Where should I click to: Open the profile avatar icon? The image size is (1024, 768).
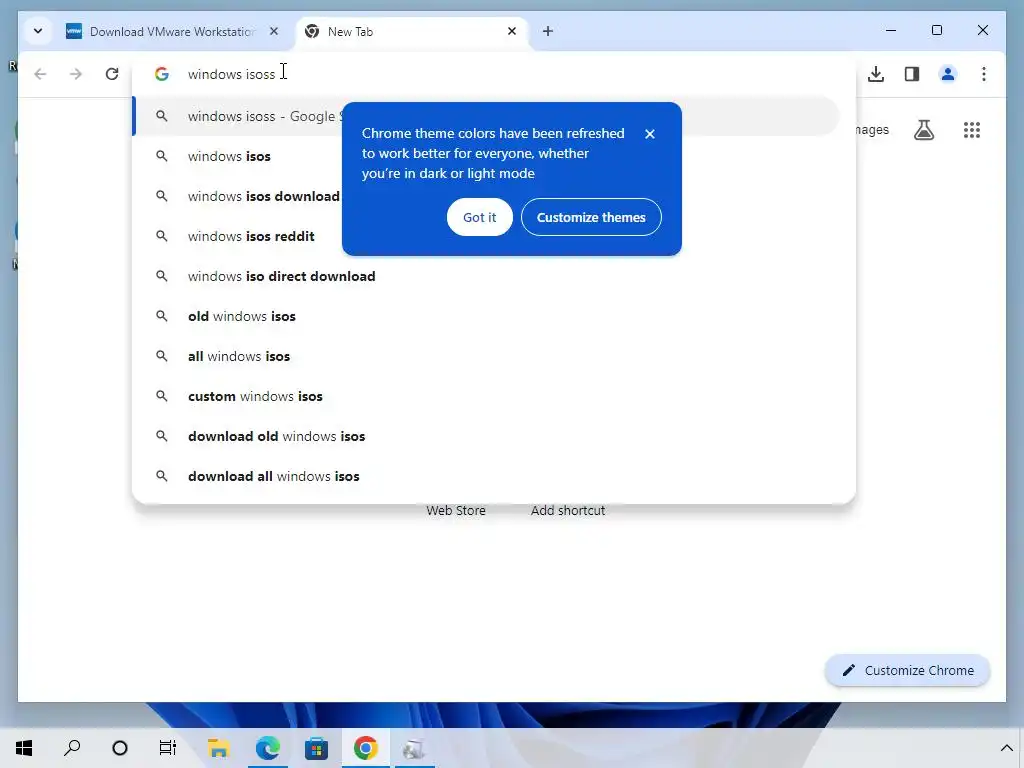coord(948,74)
